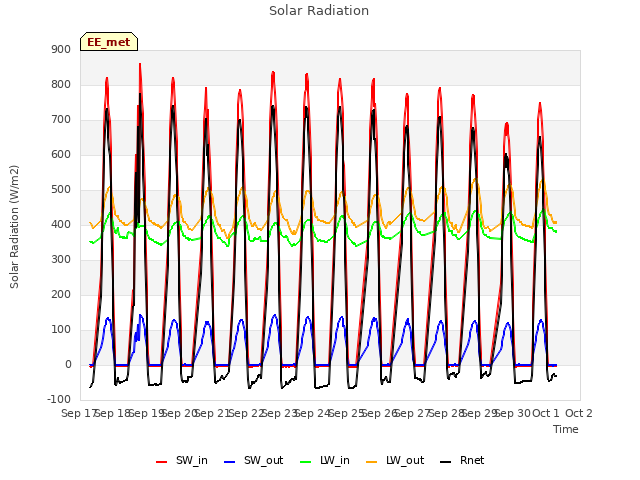Image resolution: width=640 pixels, height=480 pixels.
Task: Click the Sep 30 x-axis tick label
Action: (x=514, y=413)
